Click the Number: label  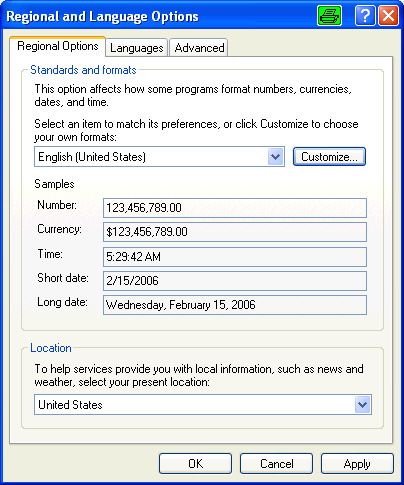tap(57, 205)
